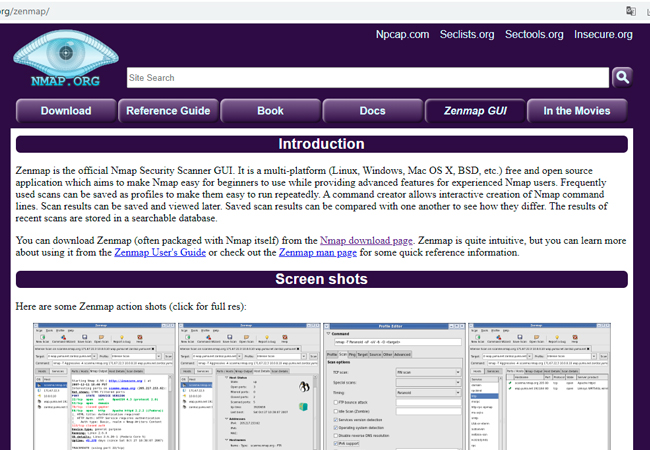The height and width of the screenshot is (450, 650).
Task: Open the Book tab
Action: (x=270, y=111)
